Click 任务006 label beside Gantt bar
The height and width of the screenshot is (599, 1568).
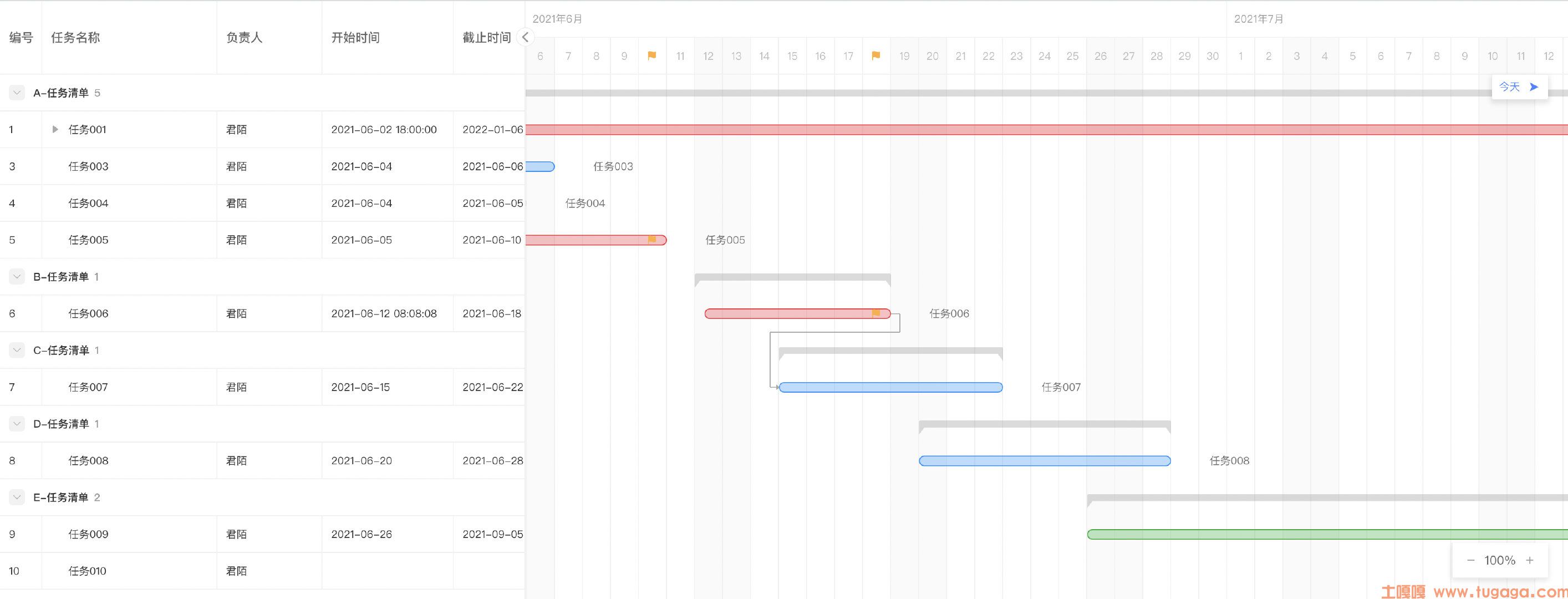pyautogui.click(x=949, y=313)
